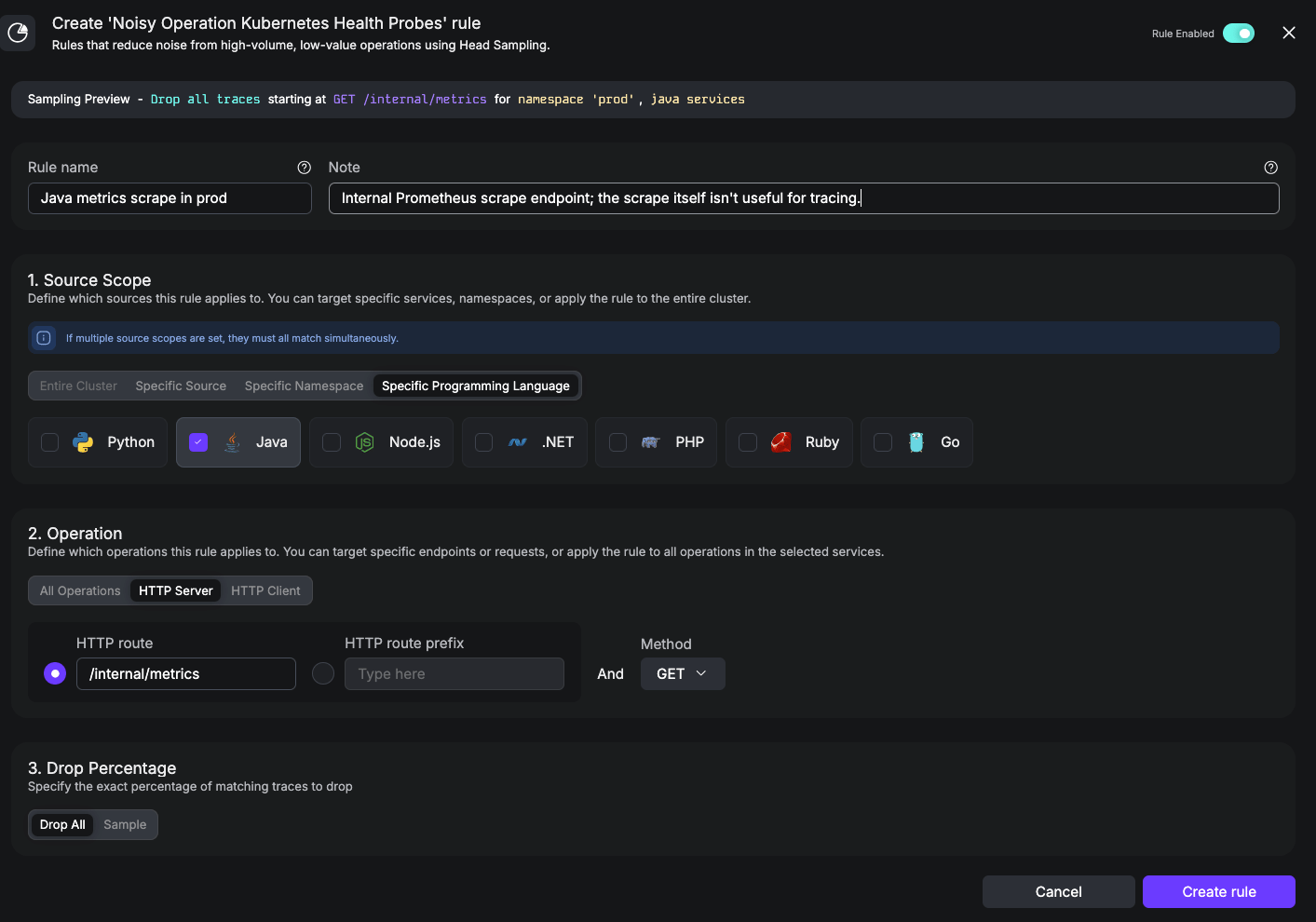Image resolution: width=1316 pixels, height=922 pixels.
Task: Click the HTTP route prefix input field
Action: point(454,673)
